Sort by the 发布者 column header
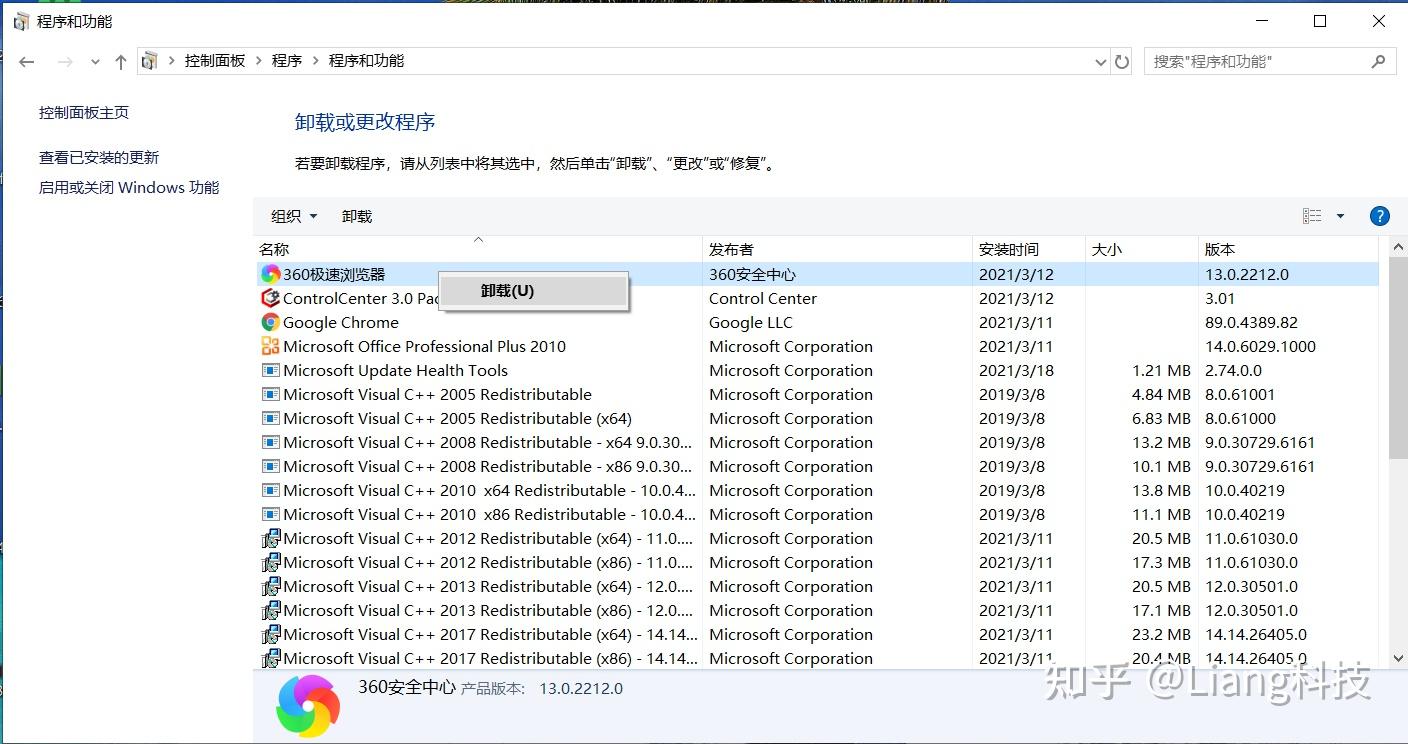This screenshot has width=1408, height=744. pos(838,249)
